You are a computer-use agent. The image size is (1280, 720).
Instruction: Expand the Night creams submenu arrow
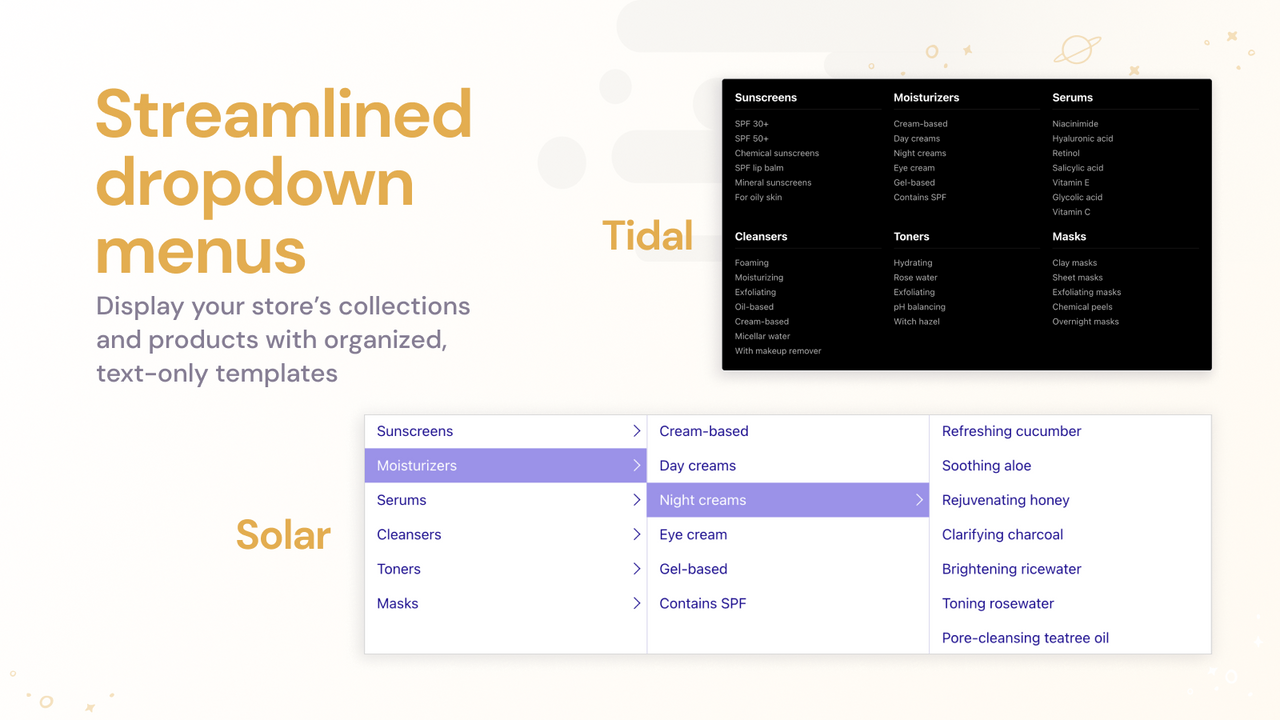tap(919, 500)
